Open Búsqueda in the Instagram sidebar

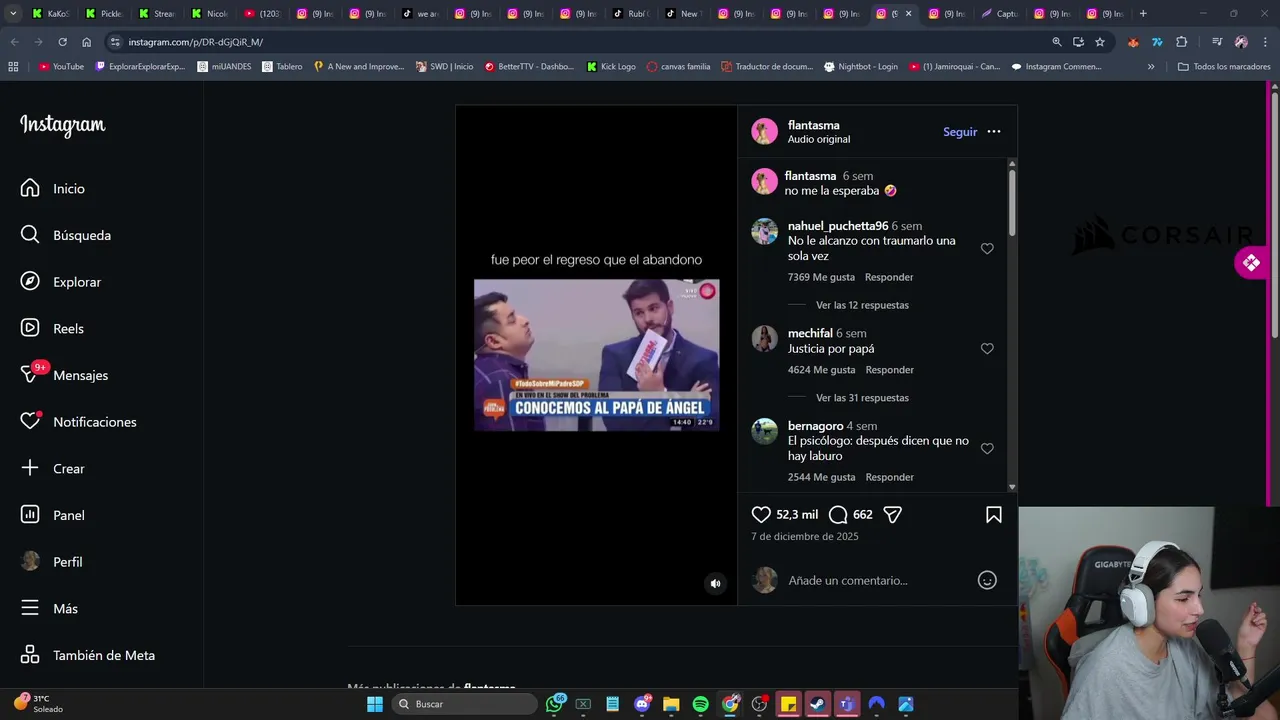66,235
